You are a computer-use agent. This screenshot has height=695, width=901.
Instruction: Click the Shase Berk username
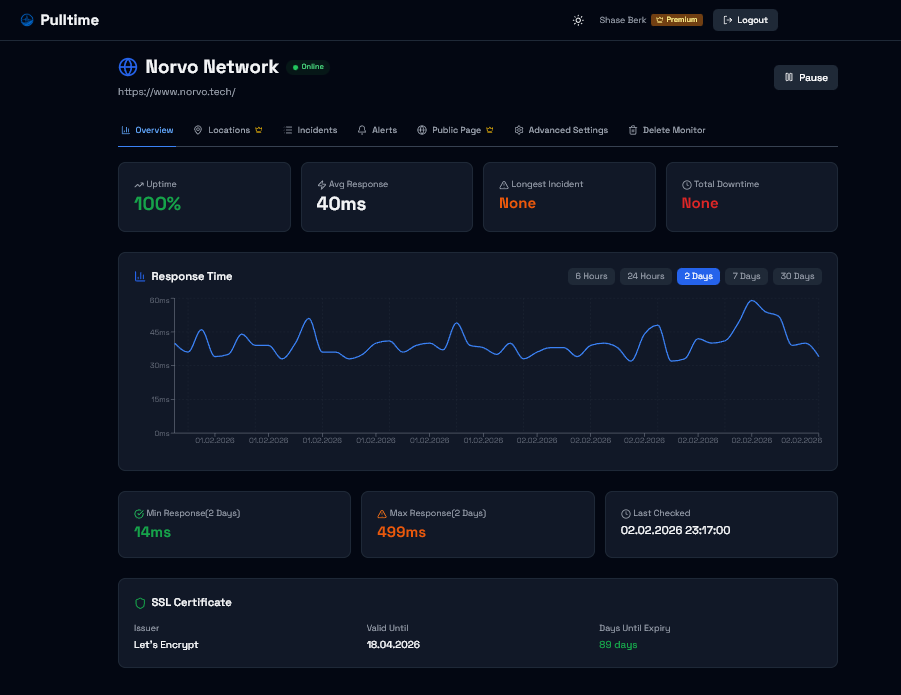click(623, 20)
